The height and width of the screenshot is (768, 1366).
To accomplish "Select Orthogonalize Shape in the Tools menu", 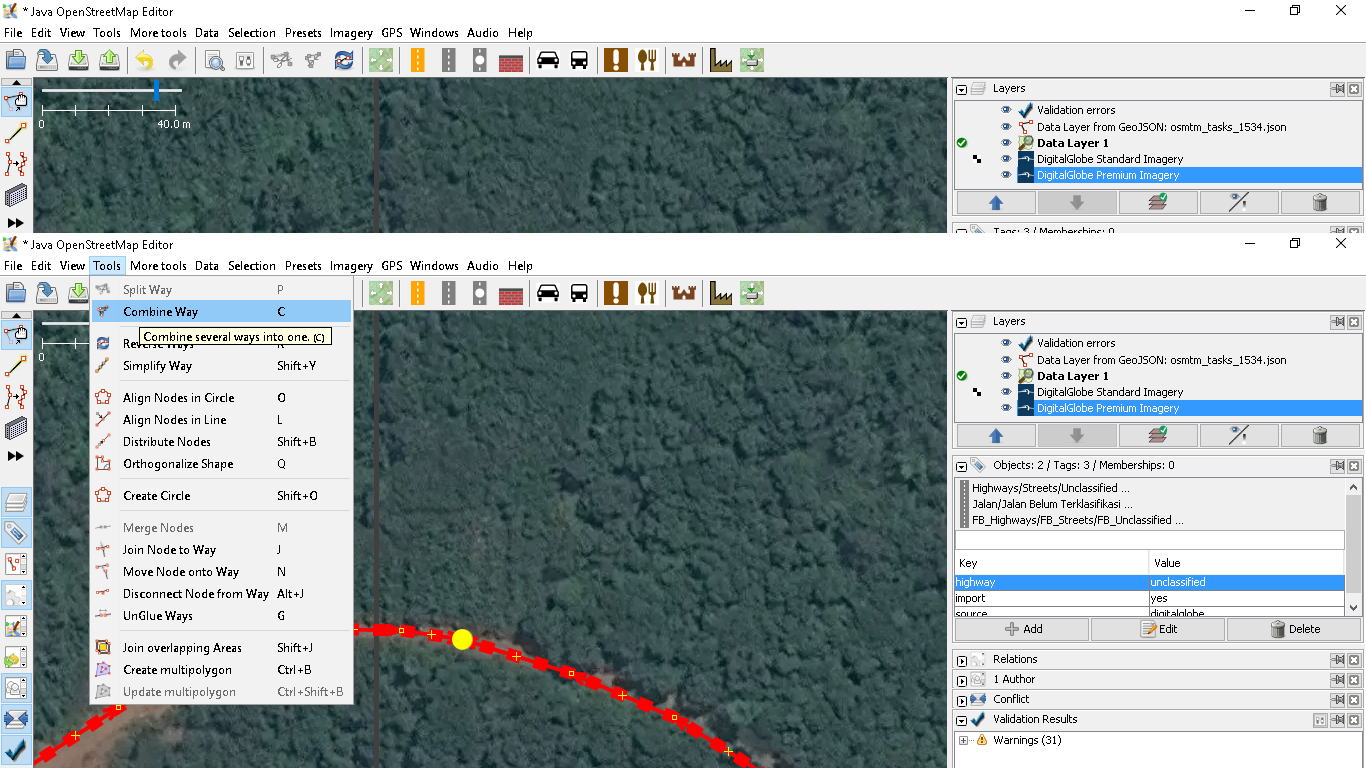I will (178, 464).
